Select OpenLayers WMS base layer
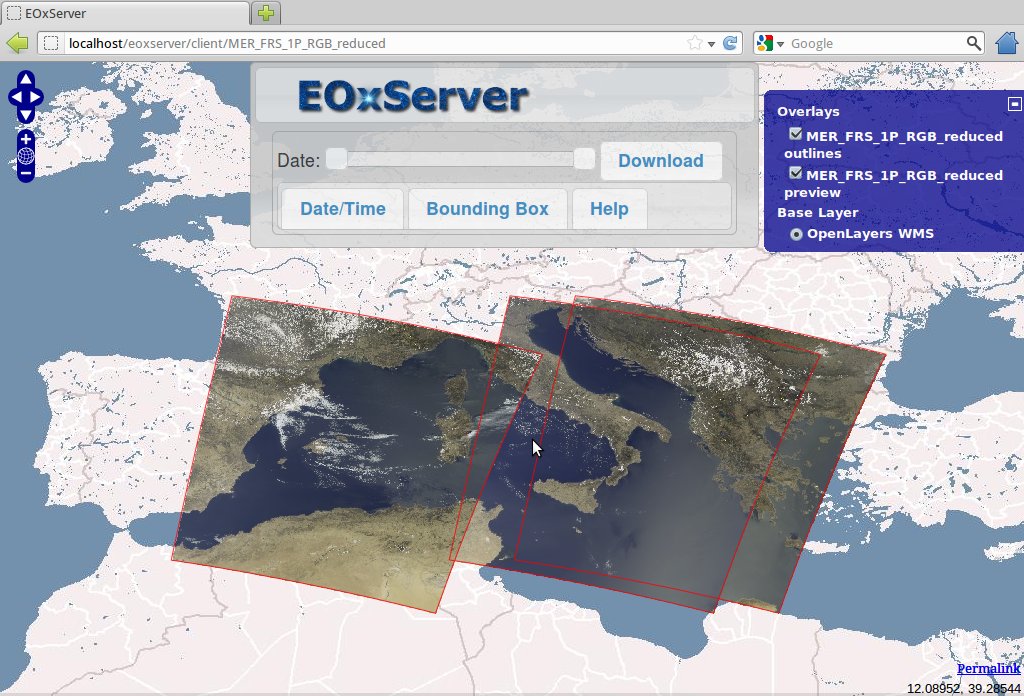The width and height of the screenshot is (1024, 696). [x=796, y=234]
